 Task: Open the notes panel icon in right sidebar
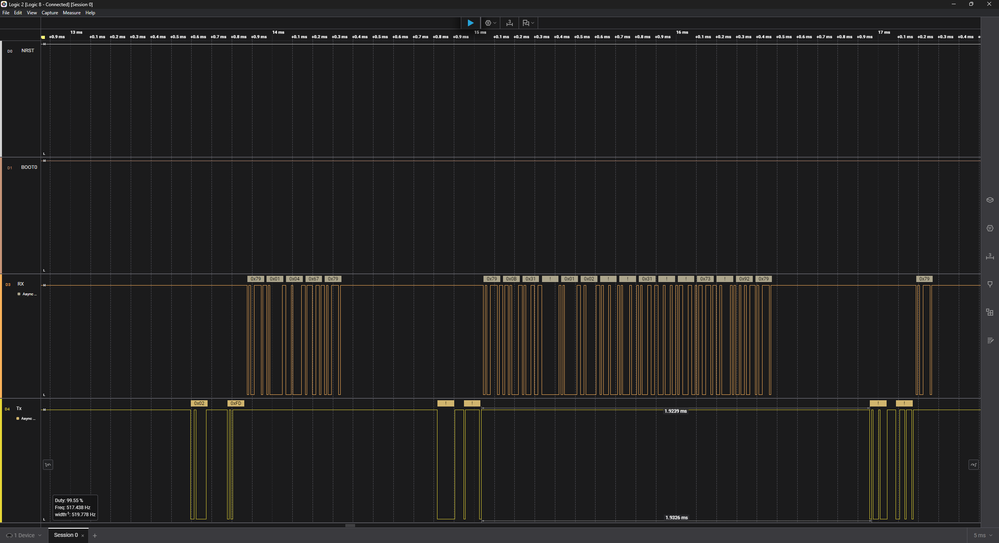[989, 340]
